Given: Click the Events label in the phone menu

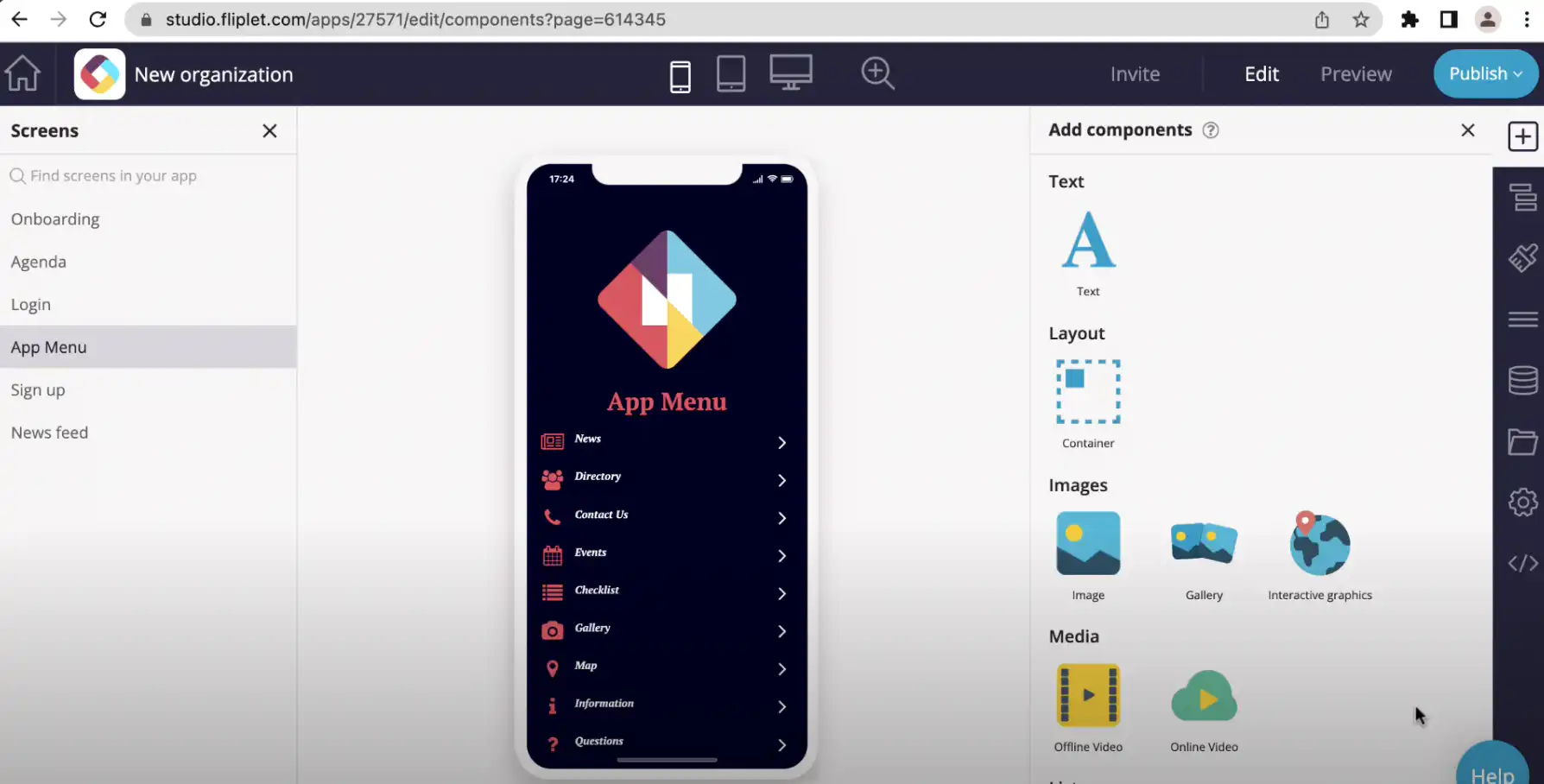Looking at the screenshot, I should tap(591, 553).
